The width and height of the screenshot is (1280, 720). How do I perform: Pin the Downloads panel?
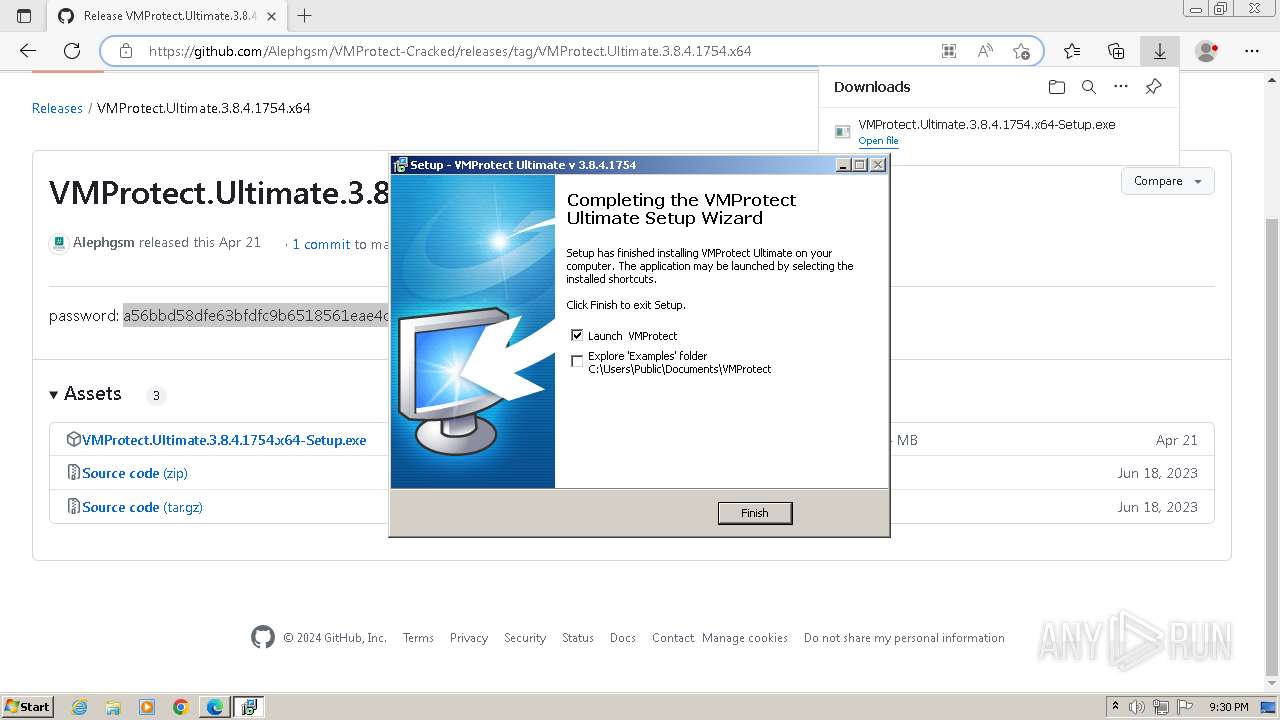coord(1153,87)
